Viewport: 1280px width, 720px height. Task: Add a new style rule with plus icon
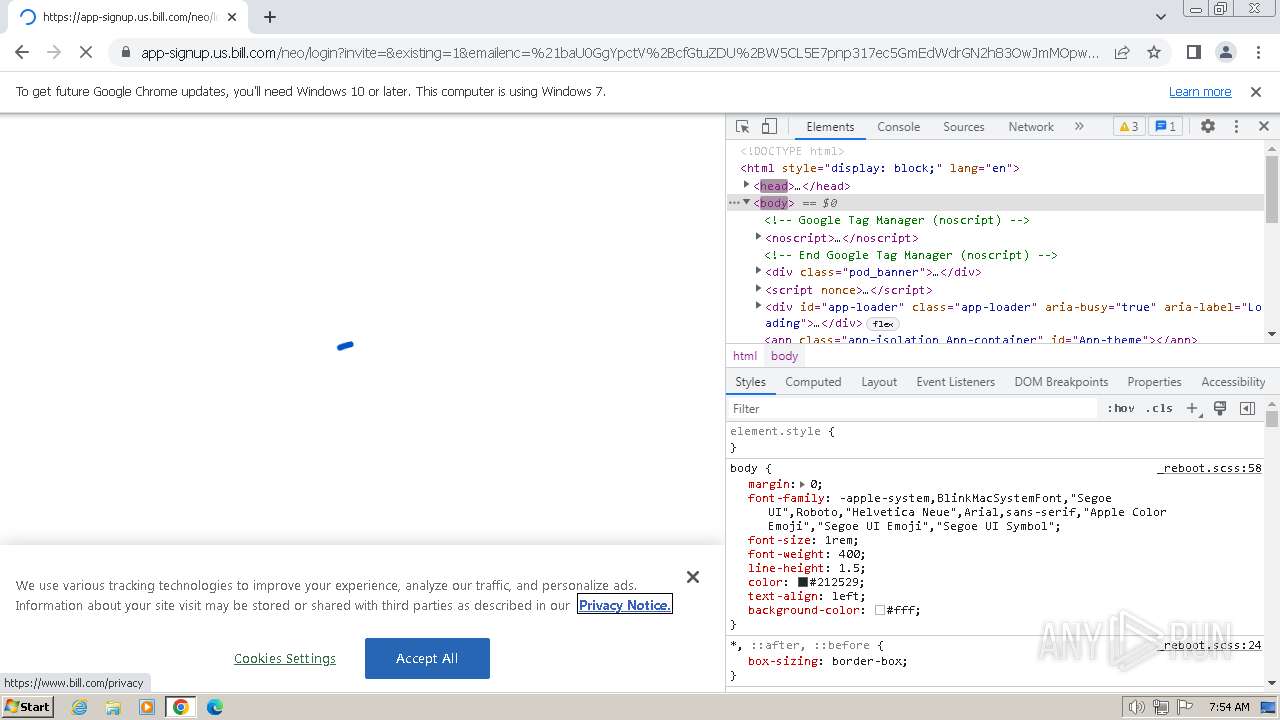(1192, 408)
